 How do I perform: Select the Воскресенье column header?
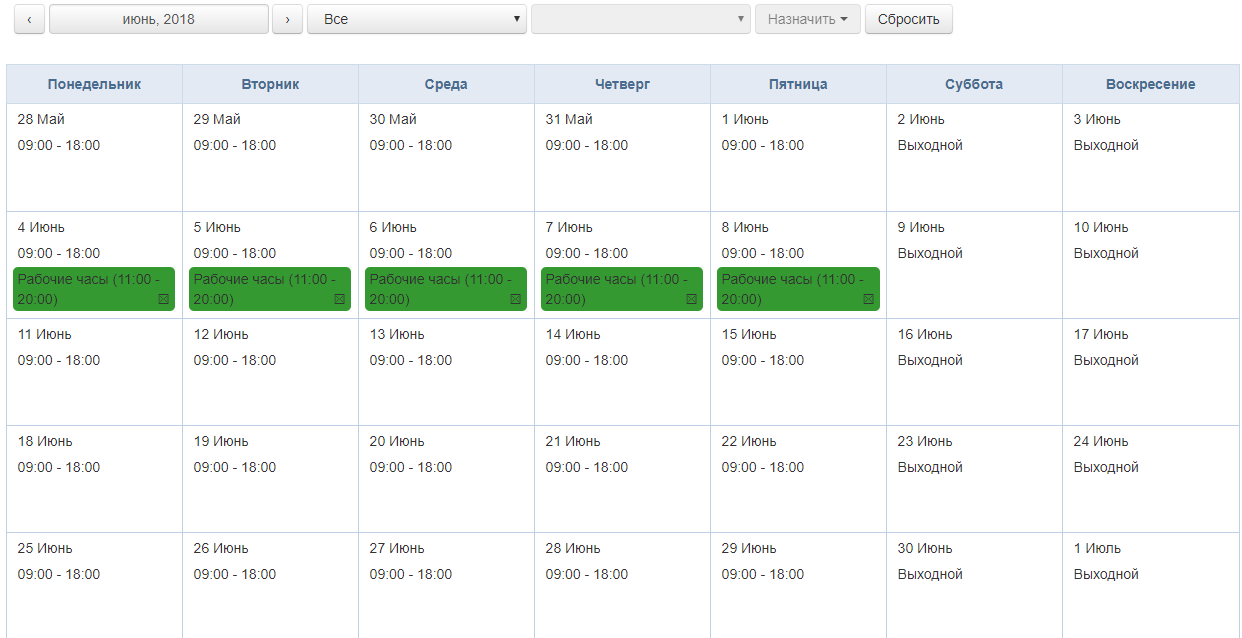pos(1150,84)
